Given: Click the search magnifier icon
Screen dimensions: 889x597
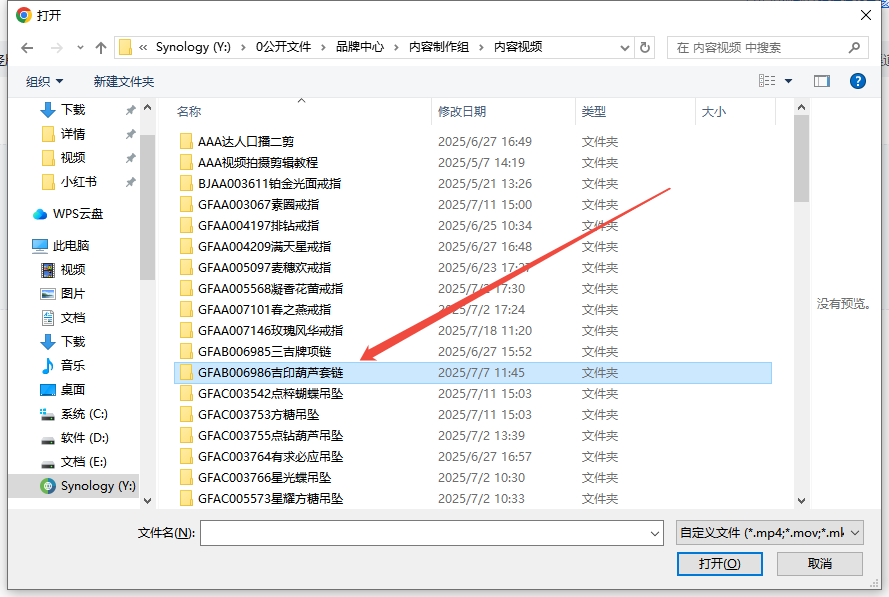Looking at the screenshot, I should [x=855, y=47].
